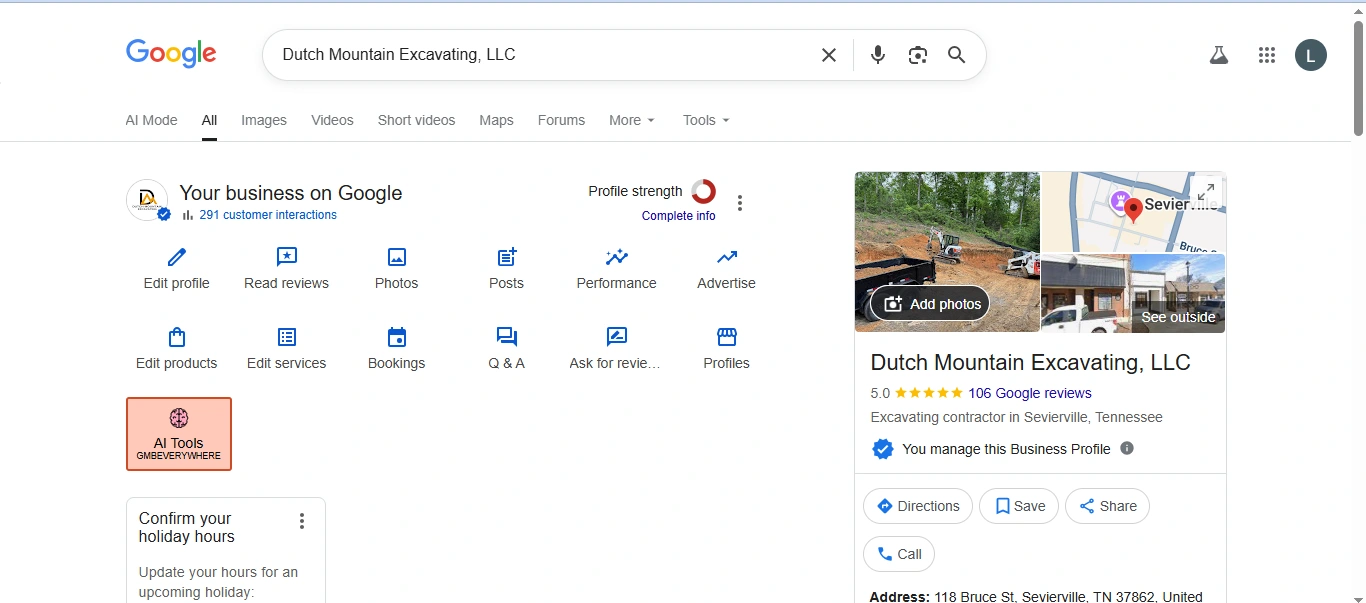
Task: Click the excavation site photo thumbnail
Action: [x=947, y=230]
